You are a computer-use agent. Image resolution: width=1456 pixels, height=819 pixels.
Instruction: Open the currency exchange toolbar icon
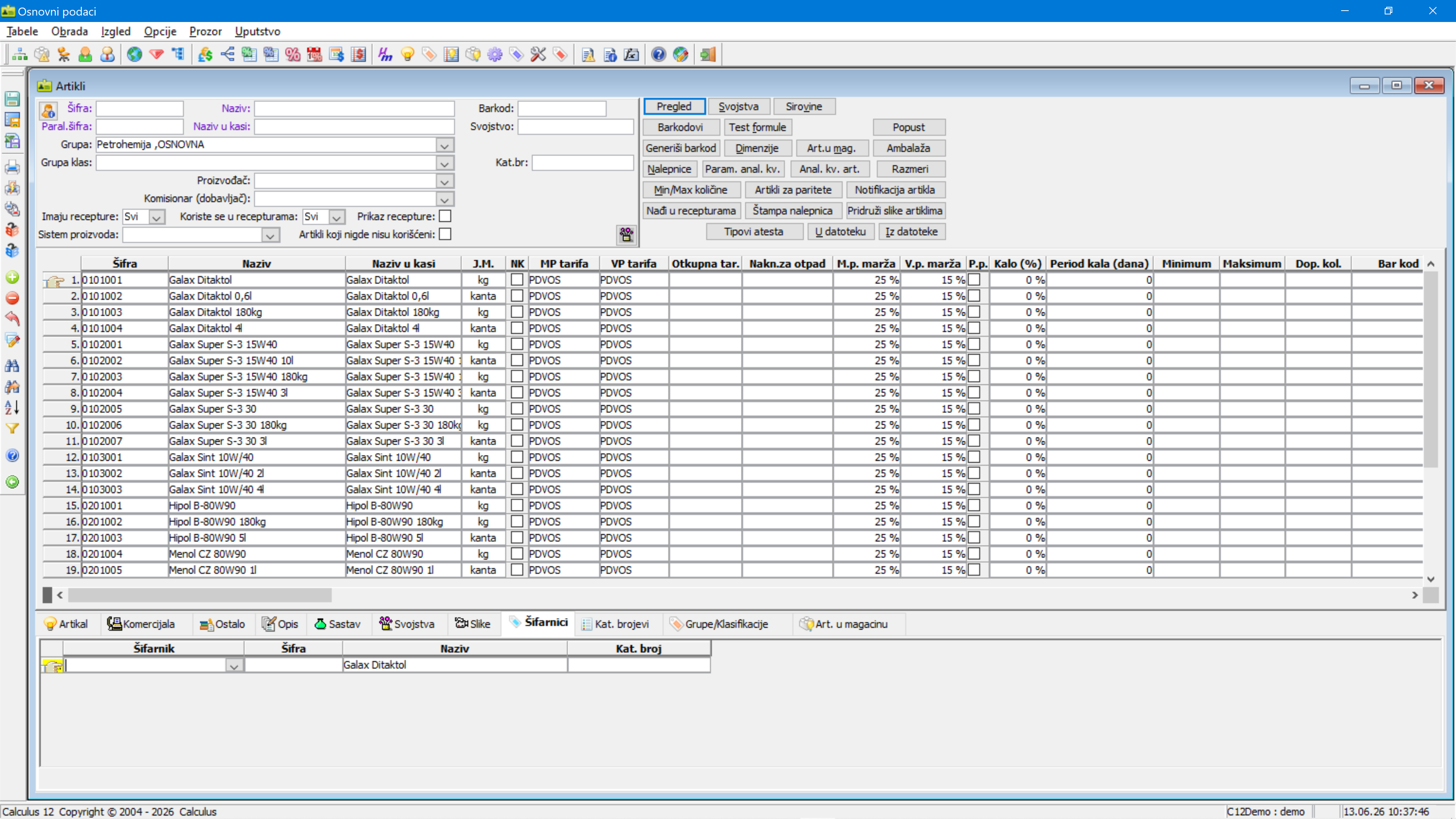point(206,54)
